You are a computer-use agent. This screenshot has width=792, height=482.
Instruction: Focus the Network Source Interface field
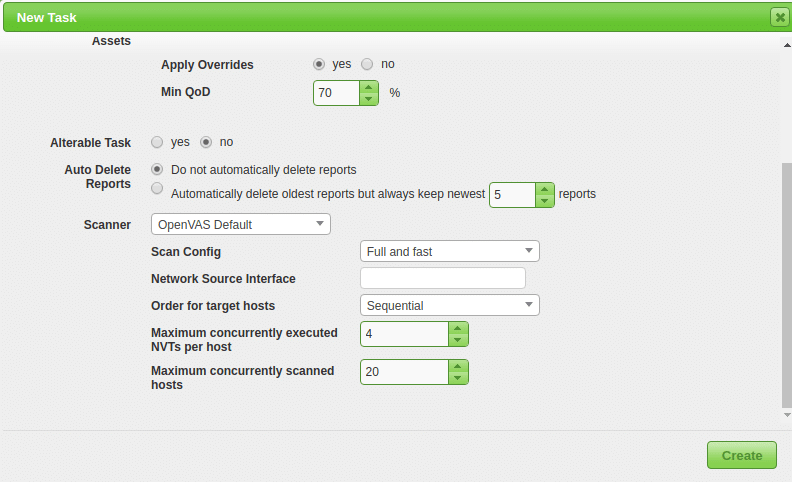tap(442, 278)
